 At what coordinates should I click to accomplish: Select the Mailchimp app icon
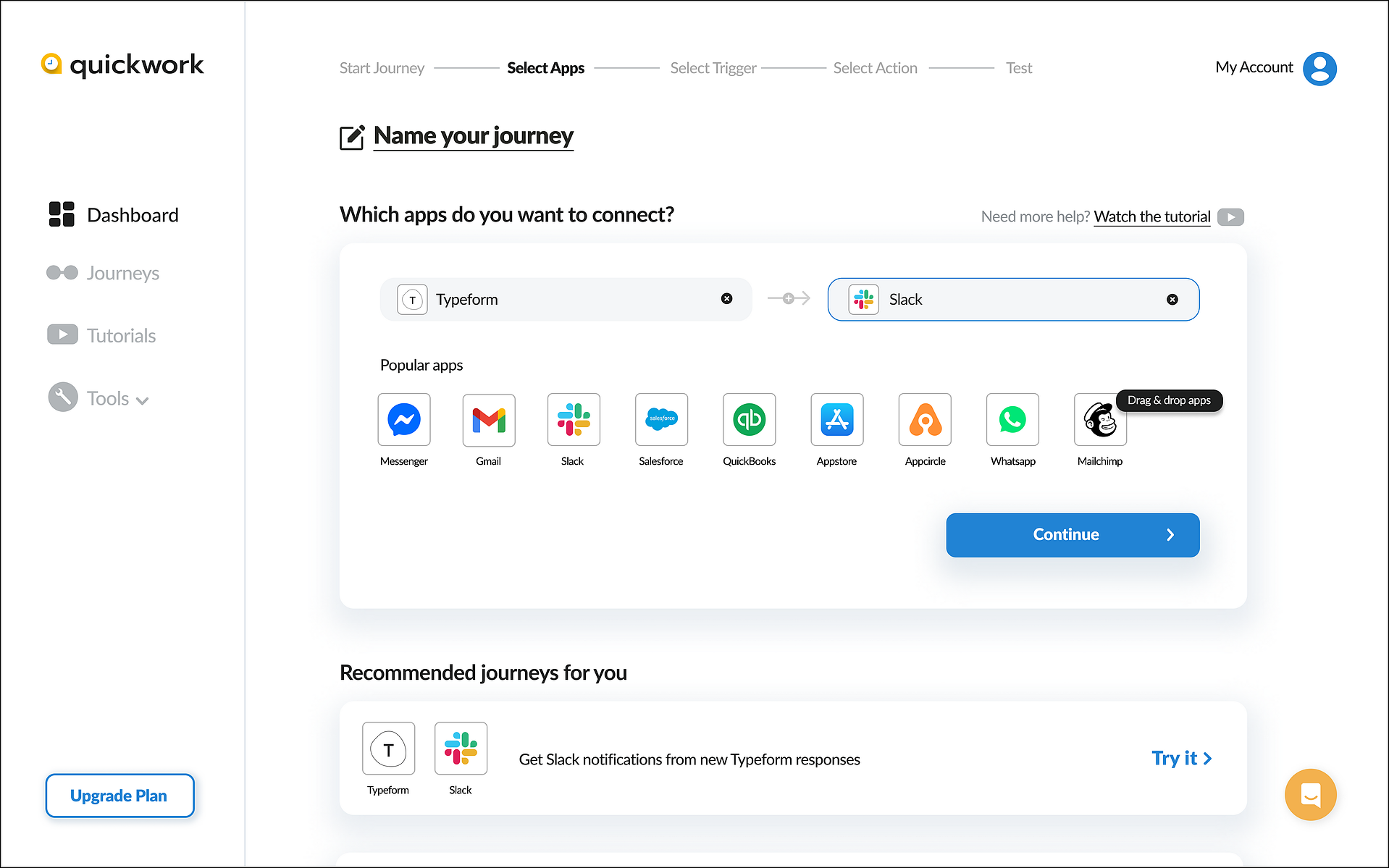pos(1100,420)
